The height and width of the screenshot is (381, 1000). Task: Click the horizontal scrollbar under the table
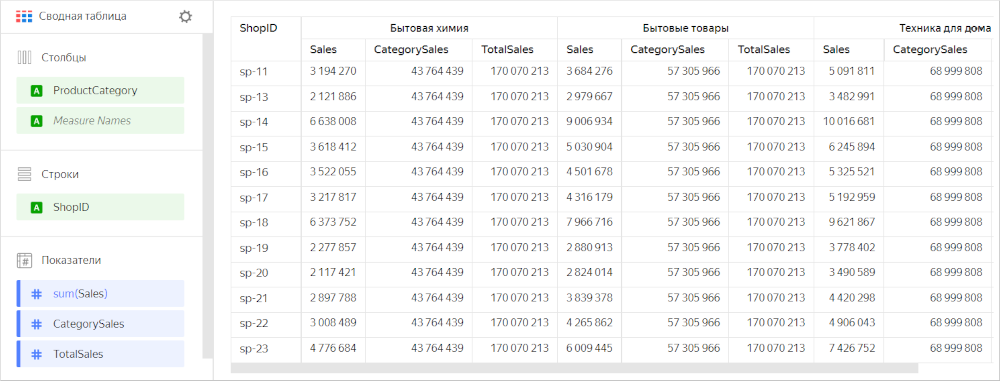coord(574,368)
